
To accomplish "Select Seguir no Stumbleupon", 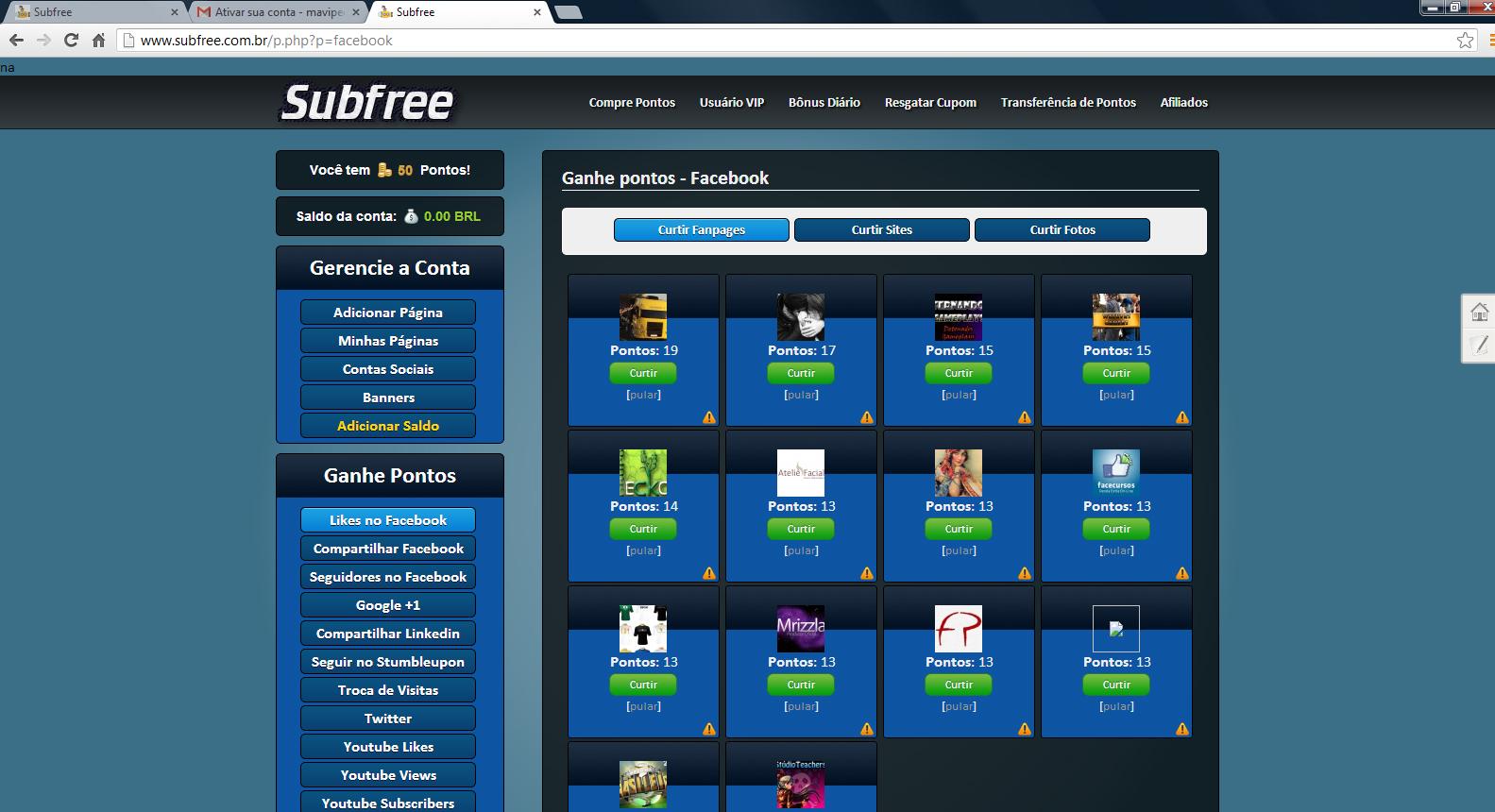I will 388,662.
